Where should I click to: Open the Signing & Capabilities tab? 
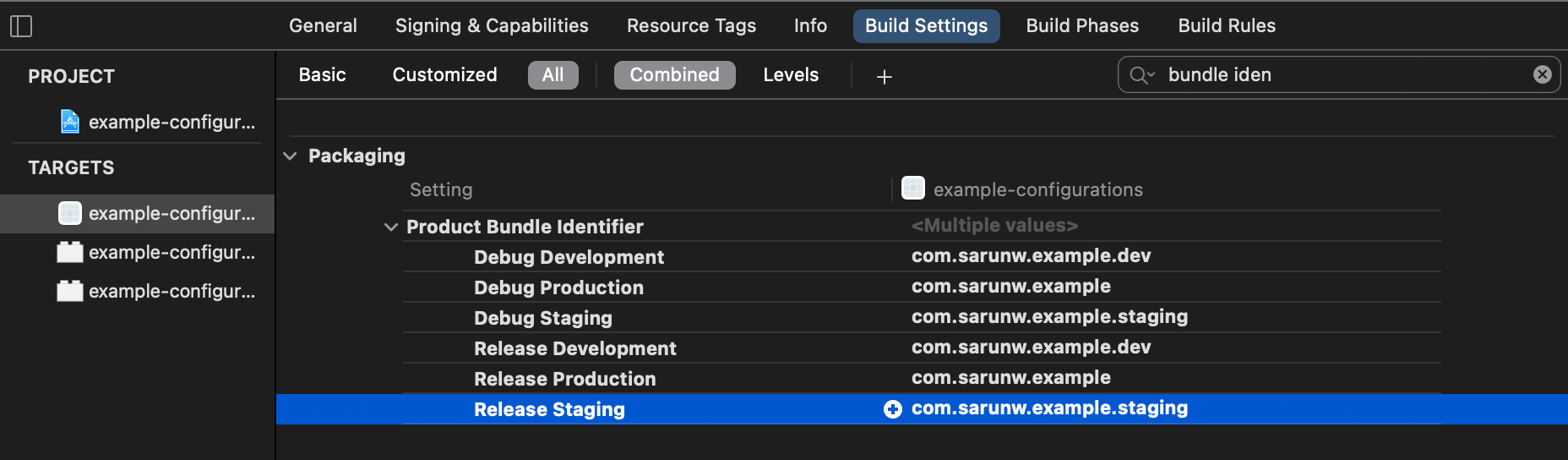pos(492,25)
